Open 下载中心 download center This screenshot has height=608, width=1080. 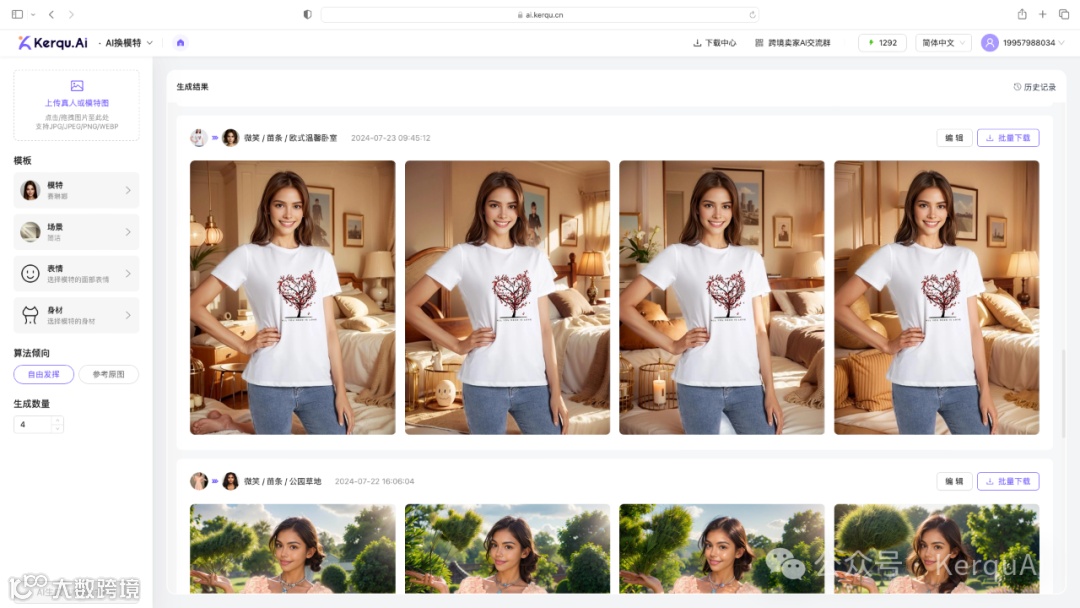[714, 43]
